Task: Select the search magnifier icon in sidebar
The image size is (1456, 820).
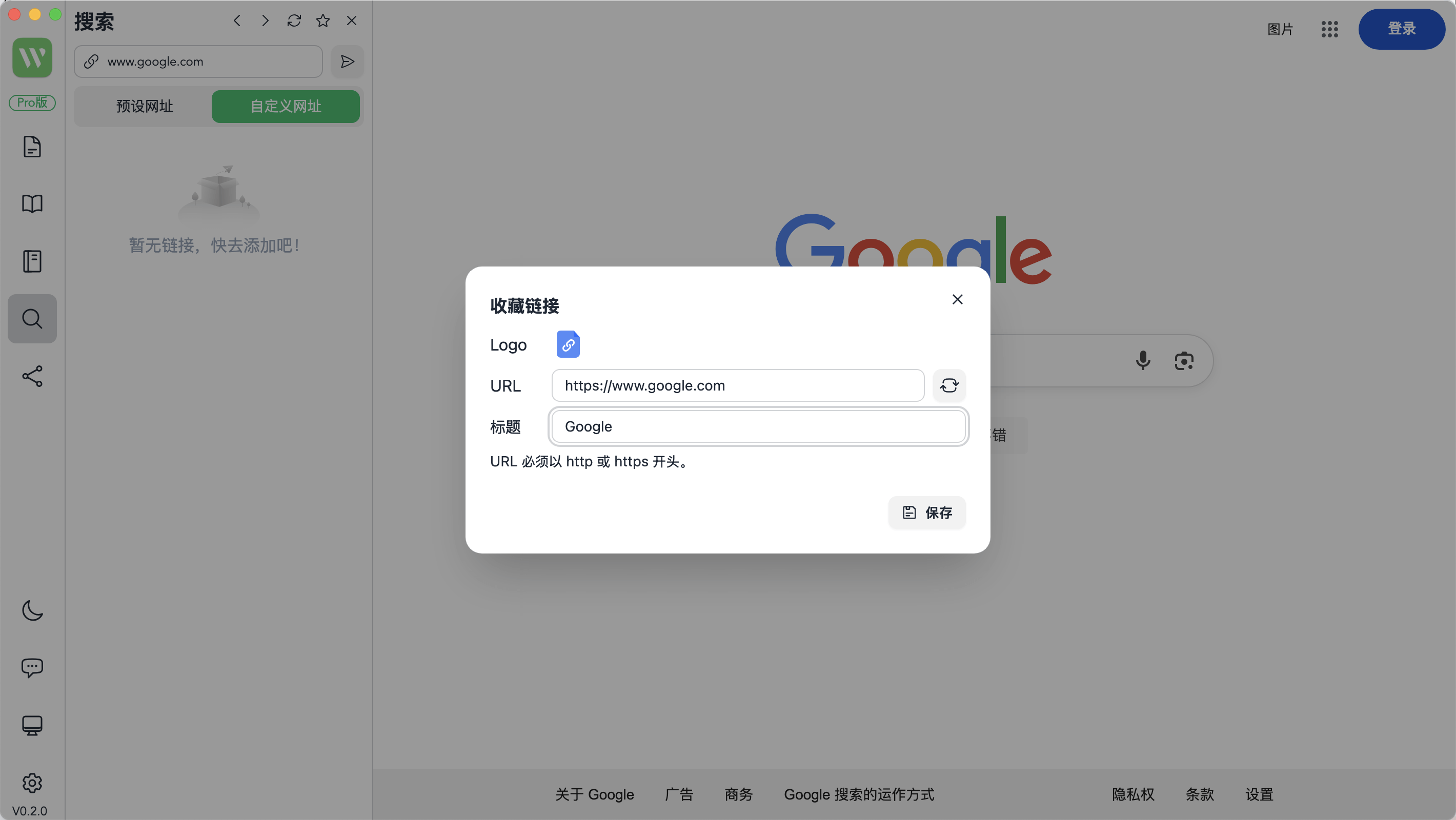Action: tap(32, 319)
